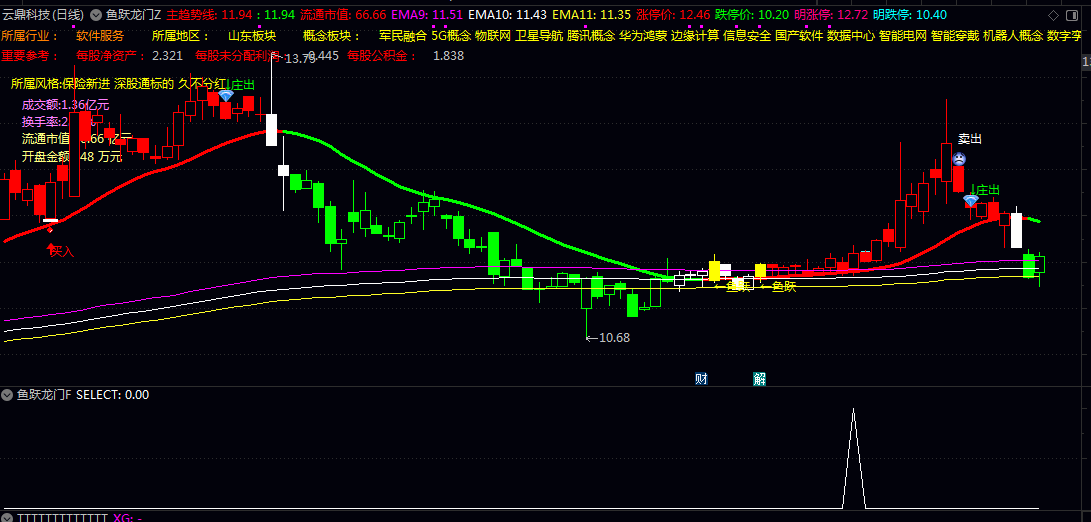The width and height of the screenshot is (1091, 522).
Task: Click the sad-face 卖出 sell signal icon
Action: click(x=959, y=159)
